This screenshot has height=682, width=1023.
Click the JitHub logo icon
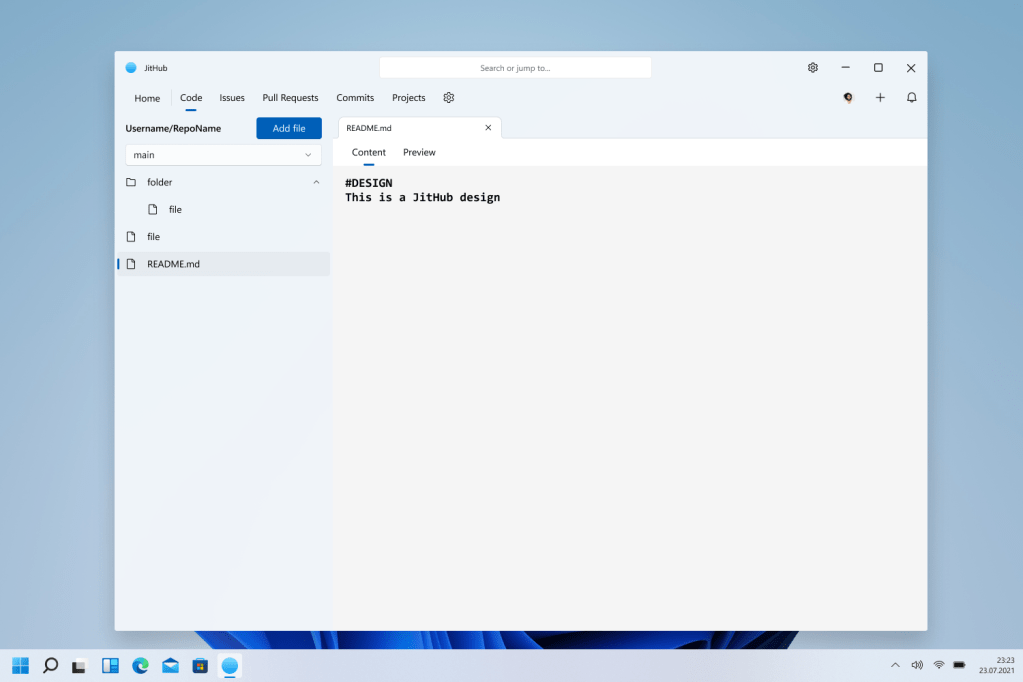click(x=130, y=68)
